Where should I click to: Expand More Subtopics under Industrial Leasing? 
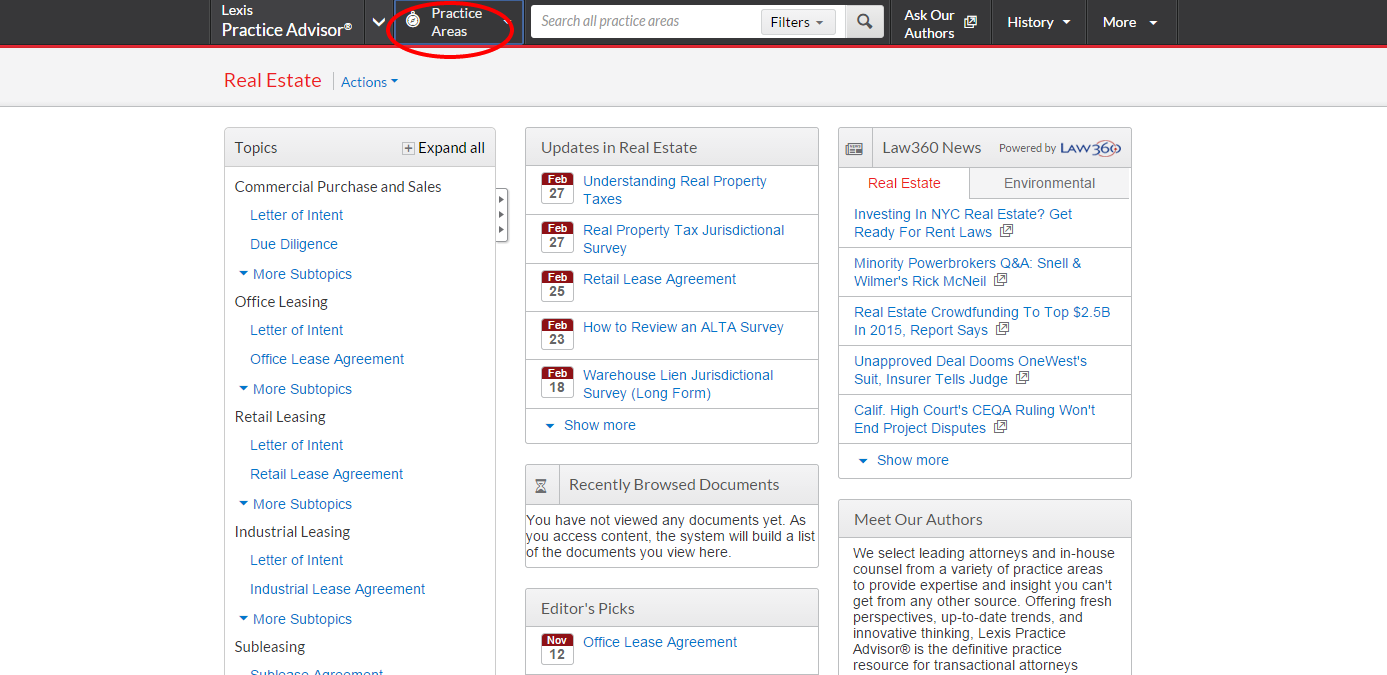tap(295, 619)
